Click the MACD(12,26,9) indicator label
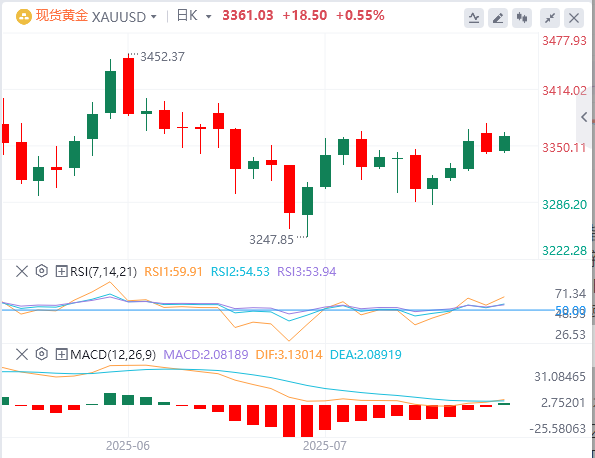This screenshot has height=458, width=595. click(x=113, y=355)
